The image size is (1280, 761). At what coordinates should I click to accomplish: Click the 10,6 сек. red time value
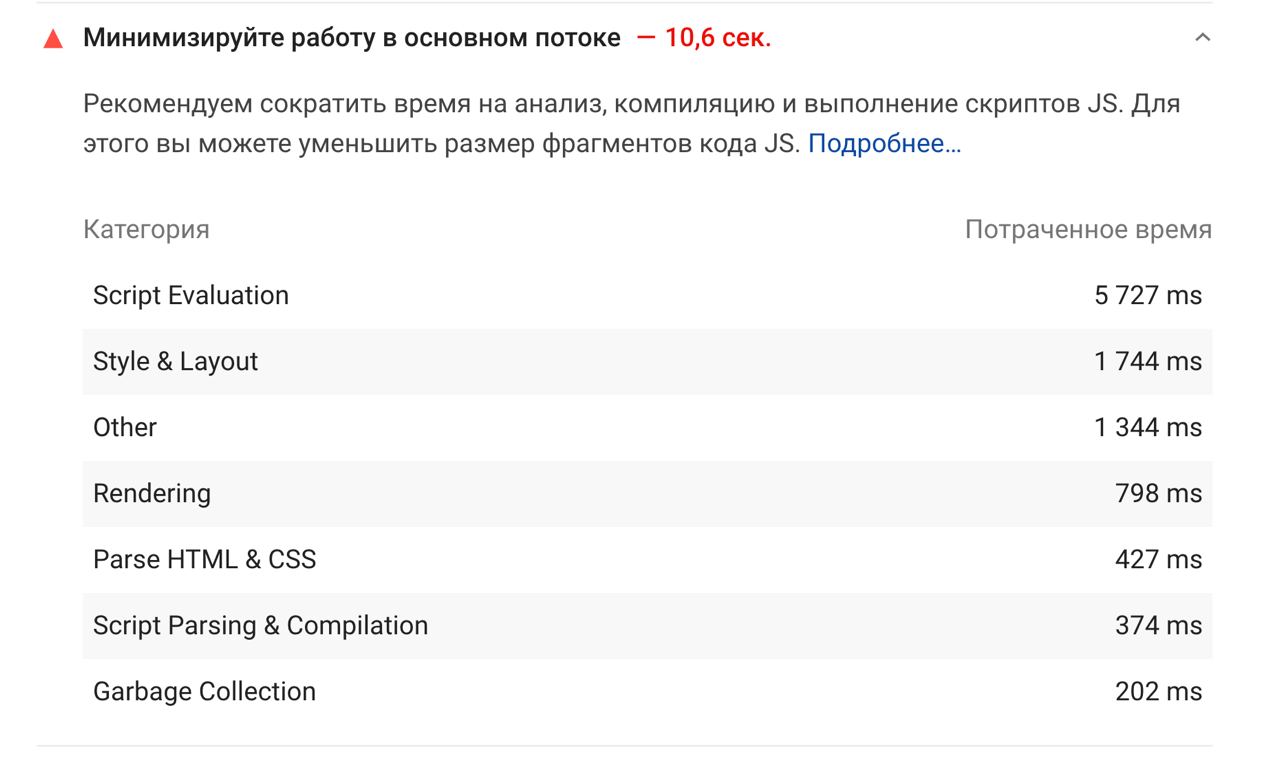tap(718, 38)
